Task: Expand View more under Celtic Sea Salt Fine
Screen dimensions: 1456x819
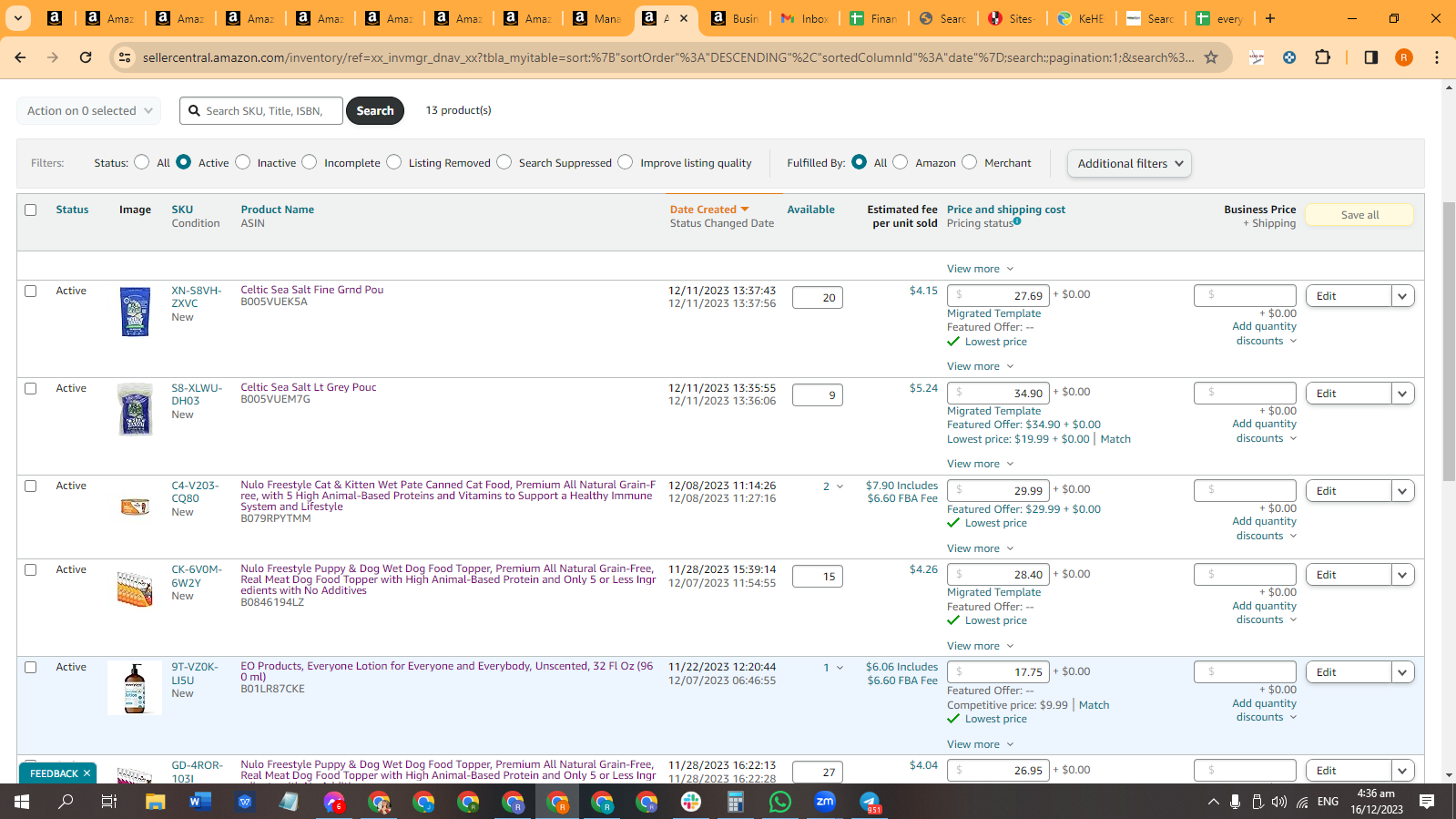Action: click(x=980, y=366)
